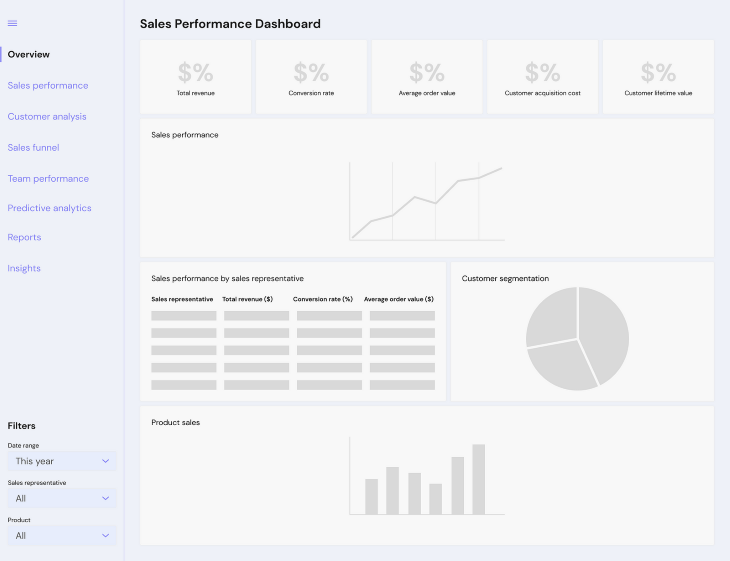The width and height of the screenshot is (730, 561).
Task: Click the Product sales chart title
Action: [176, 423]
